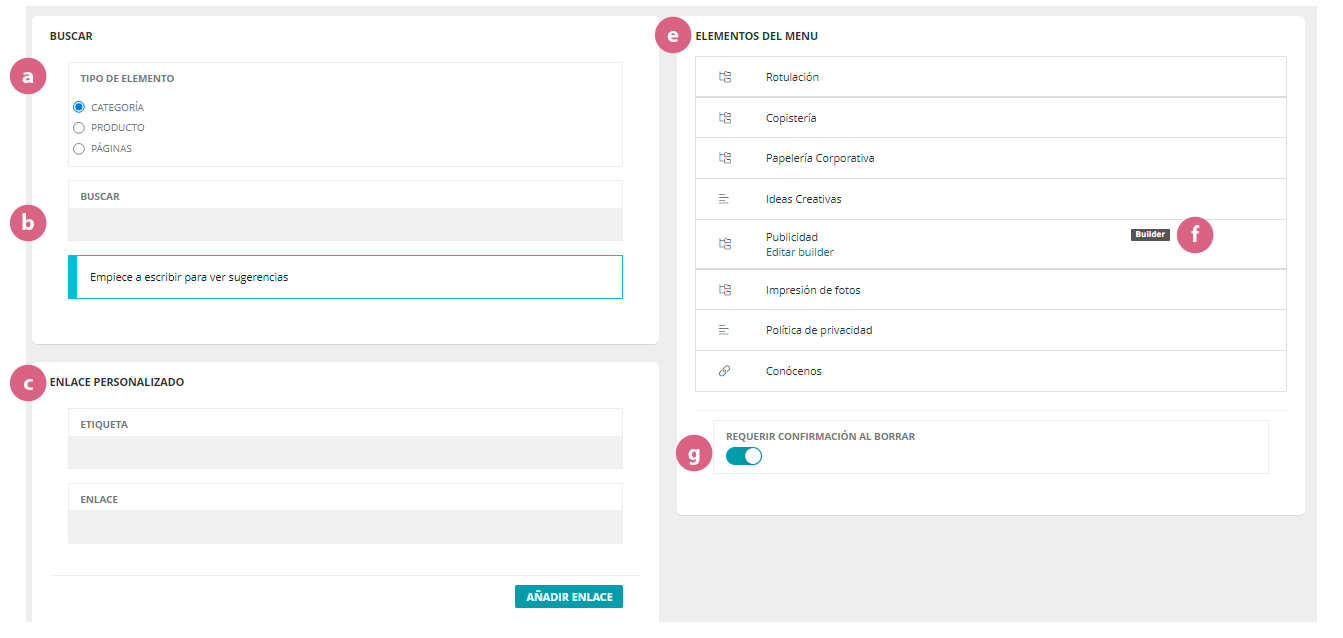Click the category icon beside Rotulación
Viewport: 1343px width, 638px height.
click(x=725, y=77)
